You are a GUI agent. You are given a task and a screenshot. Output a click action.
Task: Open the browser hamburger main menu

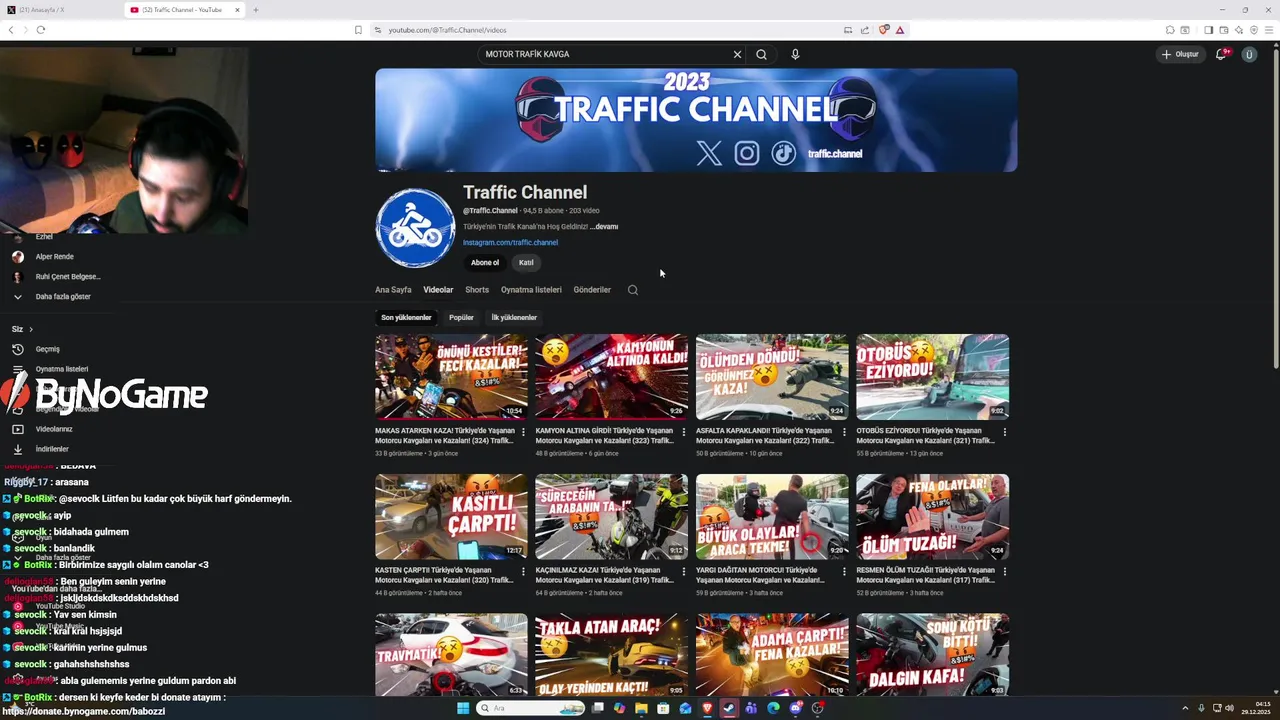coord(1269,30)
